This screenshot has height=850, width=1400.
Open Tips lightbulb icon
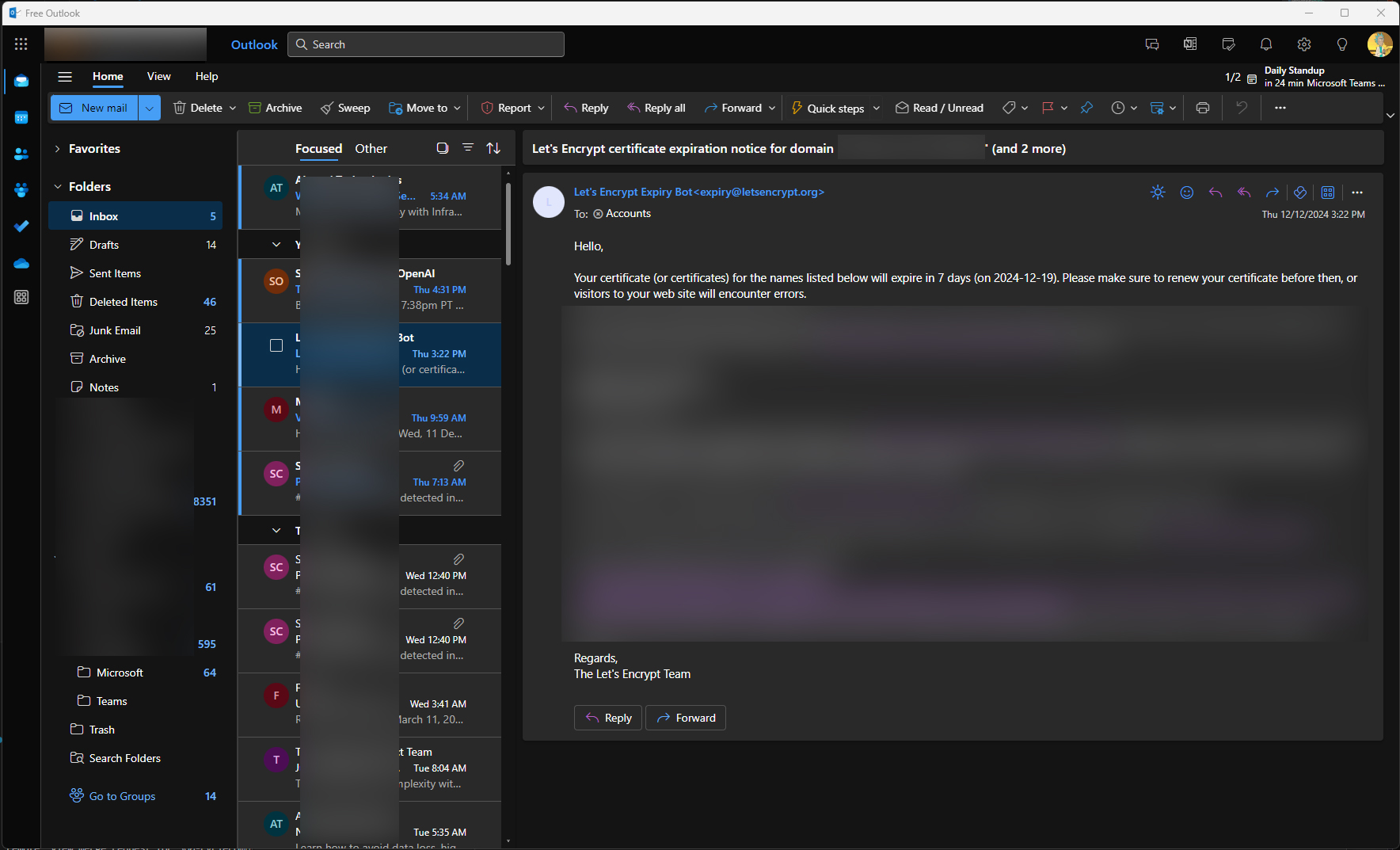pyautogui.click(x=1342, y=44)
